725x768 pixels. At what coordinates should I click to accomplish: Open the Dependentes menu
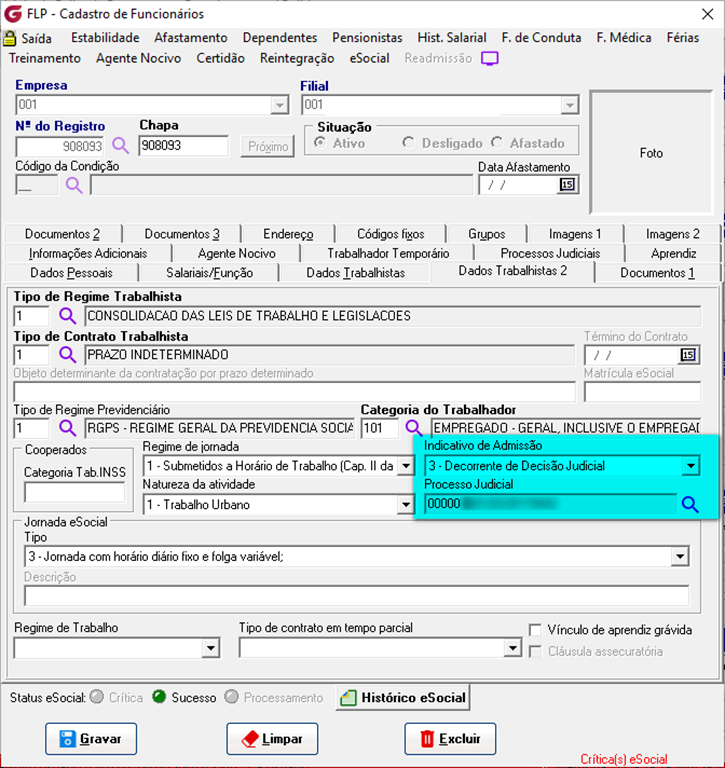point(280,38)
